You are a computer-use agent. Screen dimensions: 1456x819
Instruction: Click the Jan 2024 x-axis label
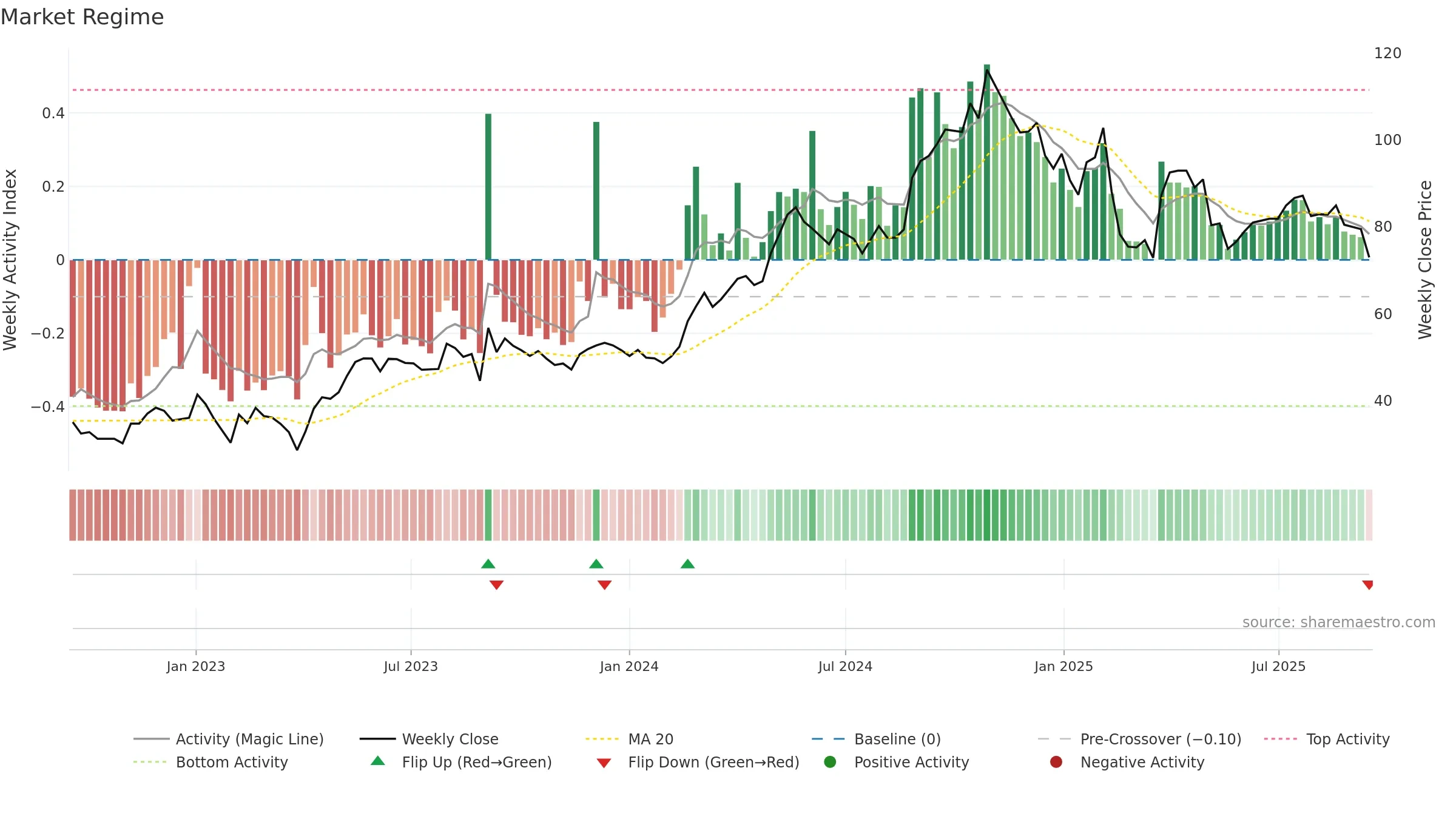tap(629, 666)
